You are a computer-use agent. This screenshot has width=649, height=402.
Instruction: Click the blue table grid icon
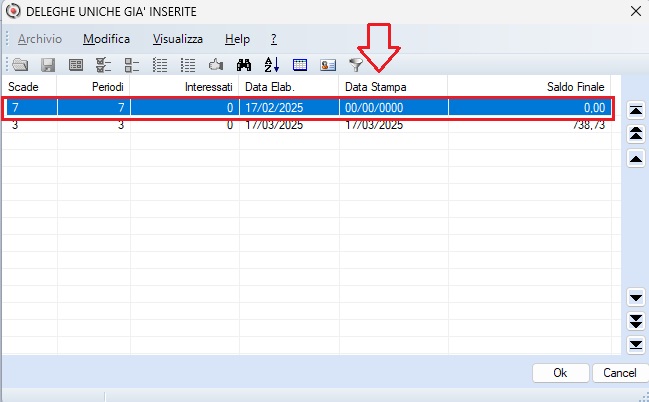(300, 65)
